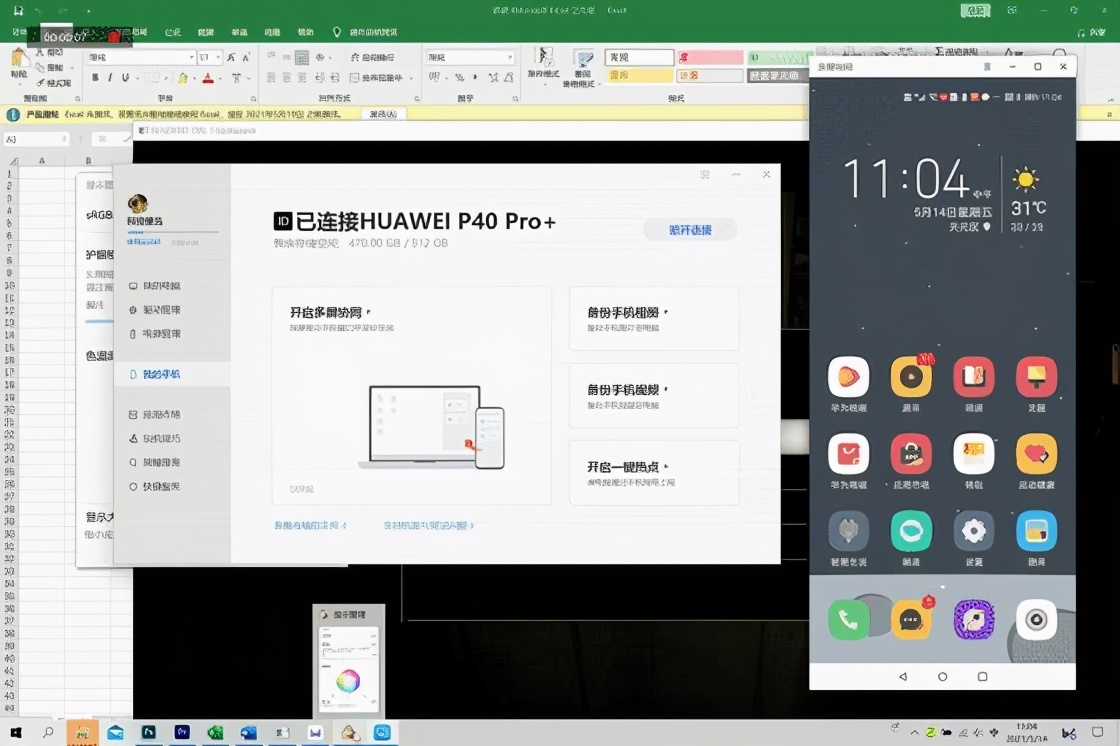Image resolution: width=1120 pixels, height=746 pixels.
Task: Select the highlighted My Phone sidebar item
Action: [172, 374]
